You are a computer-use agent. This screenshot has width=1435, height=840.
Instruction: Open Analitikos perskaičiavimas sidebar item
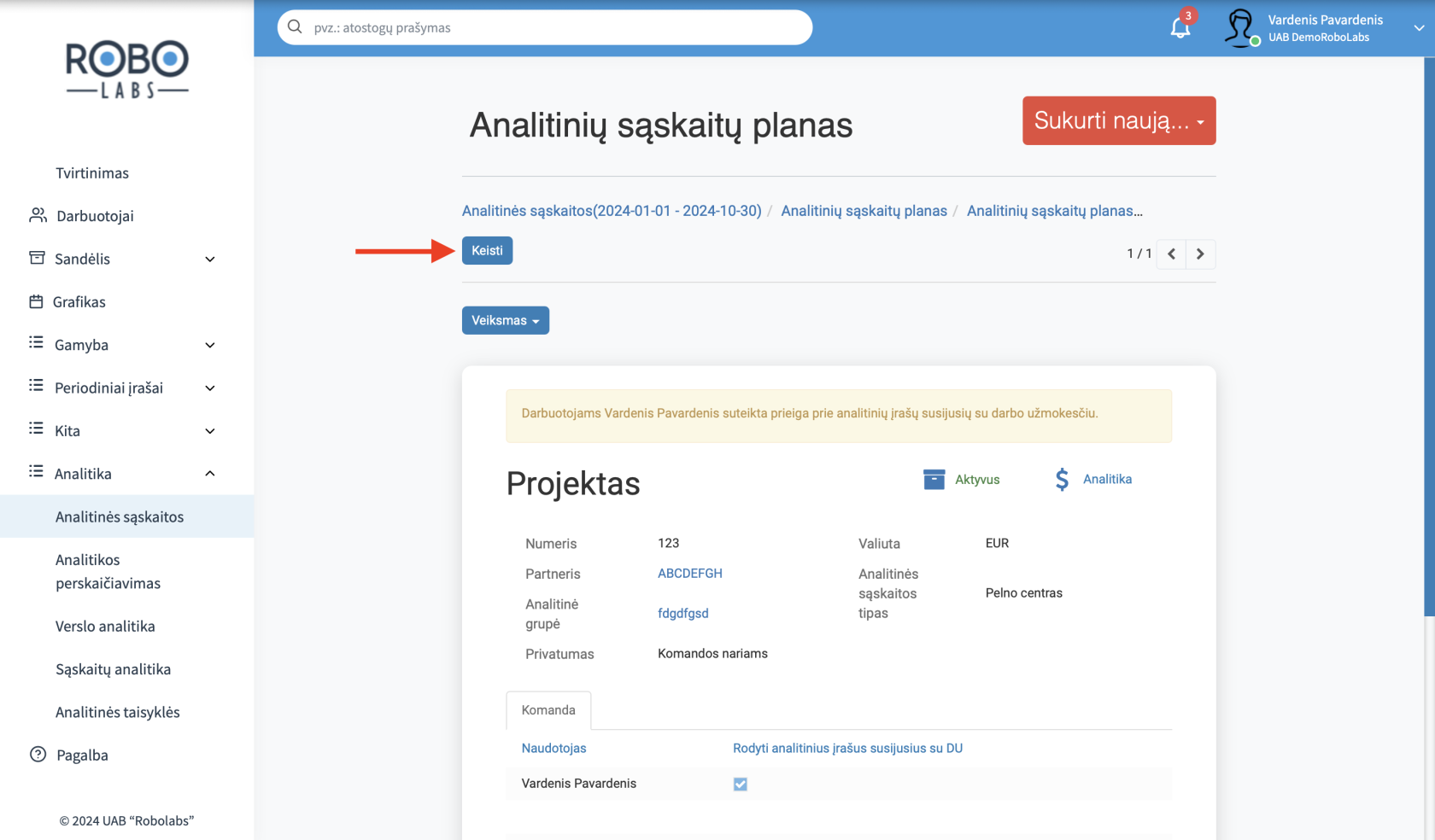point(108,572)
